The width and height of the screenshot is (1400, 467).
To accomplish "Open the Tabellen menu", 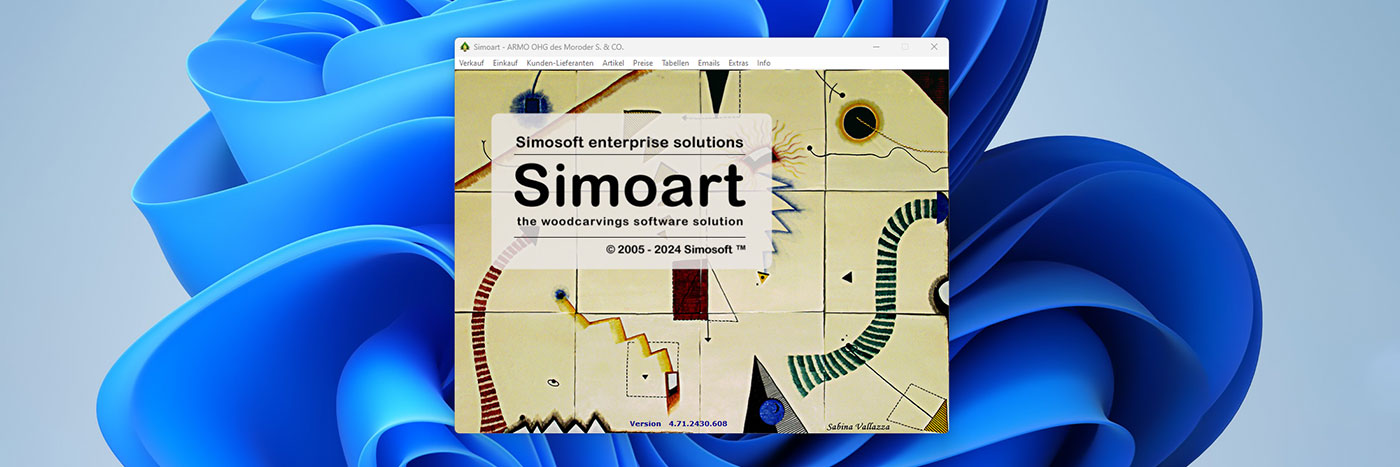I will [x=675, y=63].
